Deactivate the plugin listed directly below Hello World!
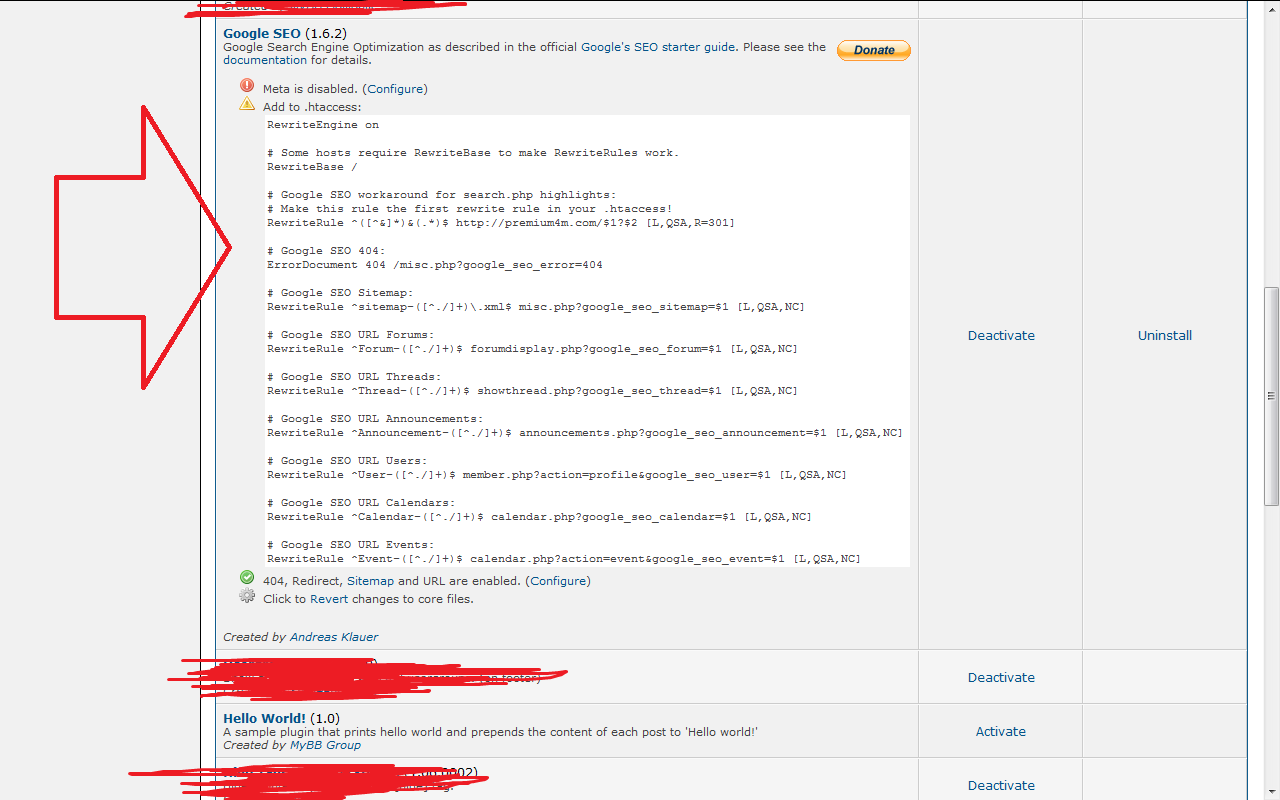 pos(1001,786)
